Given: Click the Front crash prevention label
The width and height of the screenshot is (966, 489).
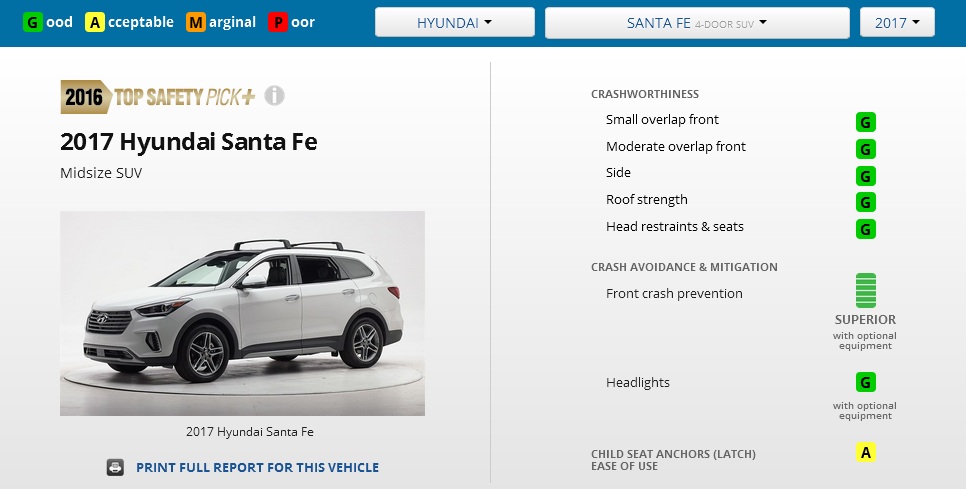Looking at the screenshot, I should pyautogui.click(x=674, y=294).
